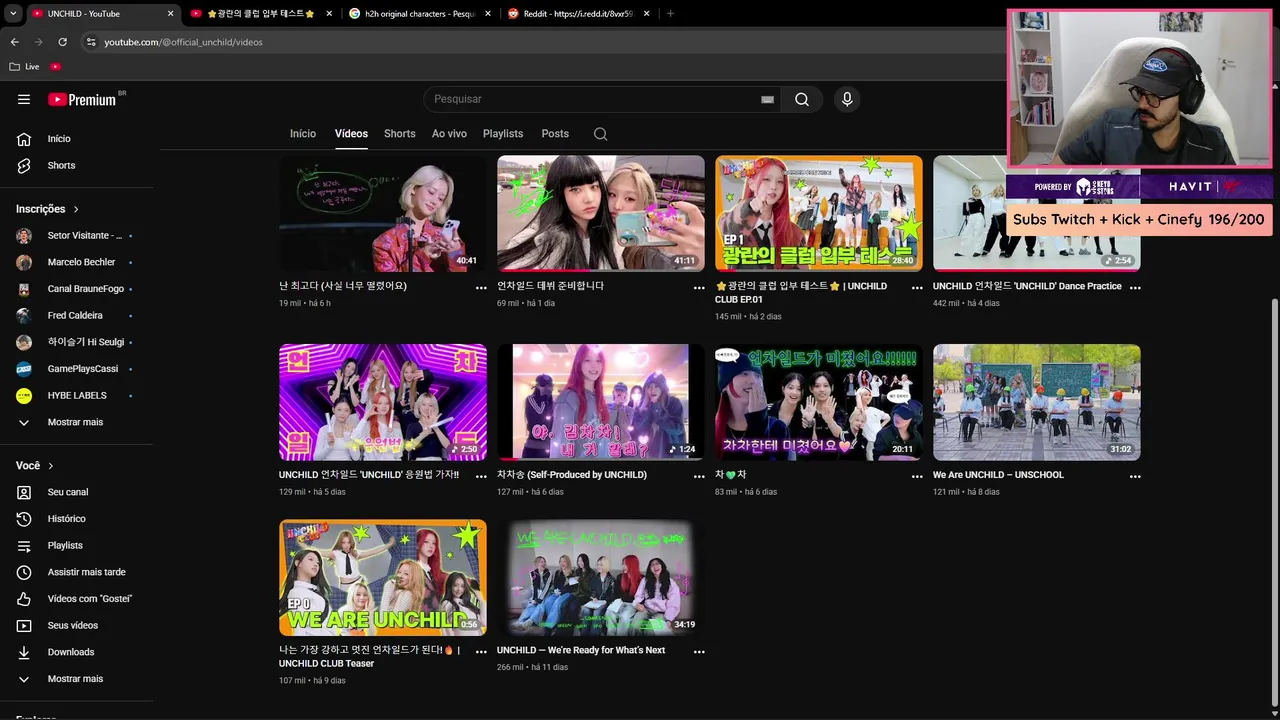Click the browser address bar URL
1280x720 pixels.
(x=183, y=42)
